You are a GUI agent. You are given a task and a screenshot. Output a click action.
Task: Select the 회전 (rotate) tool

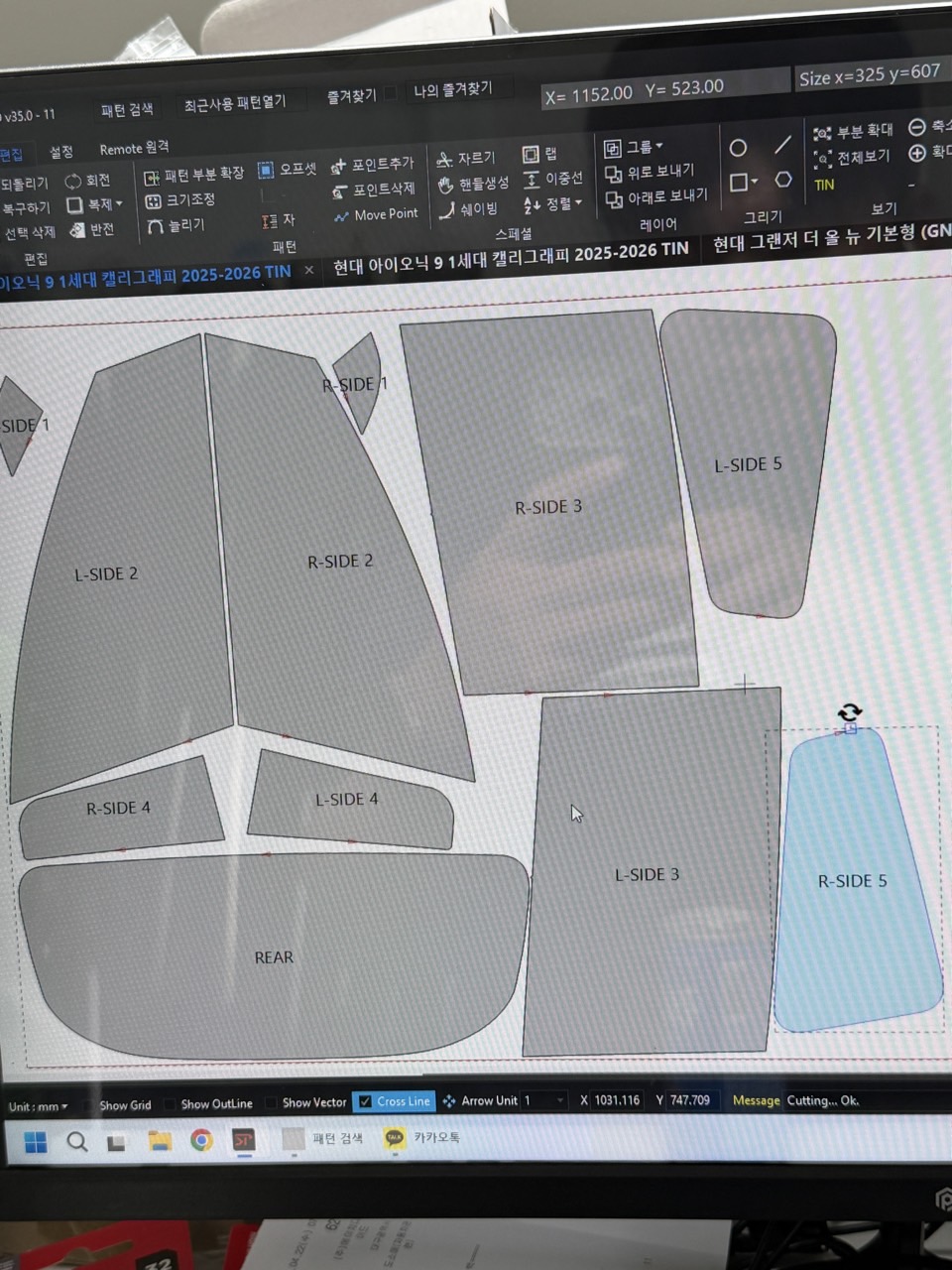(87, 181)
